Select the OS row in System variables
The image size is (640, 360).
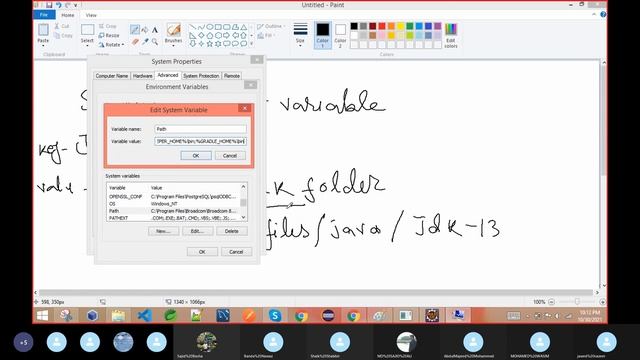click(x=173, y=204)
